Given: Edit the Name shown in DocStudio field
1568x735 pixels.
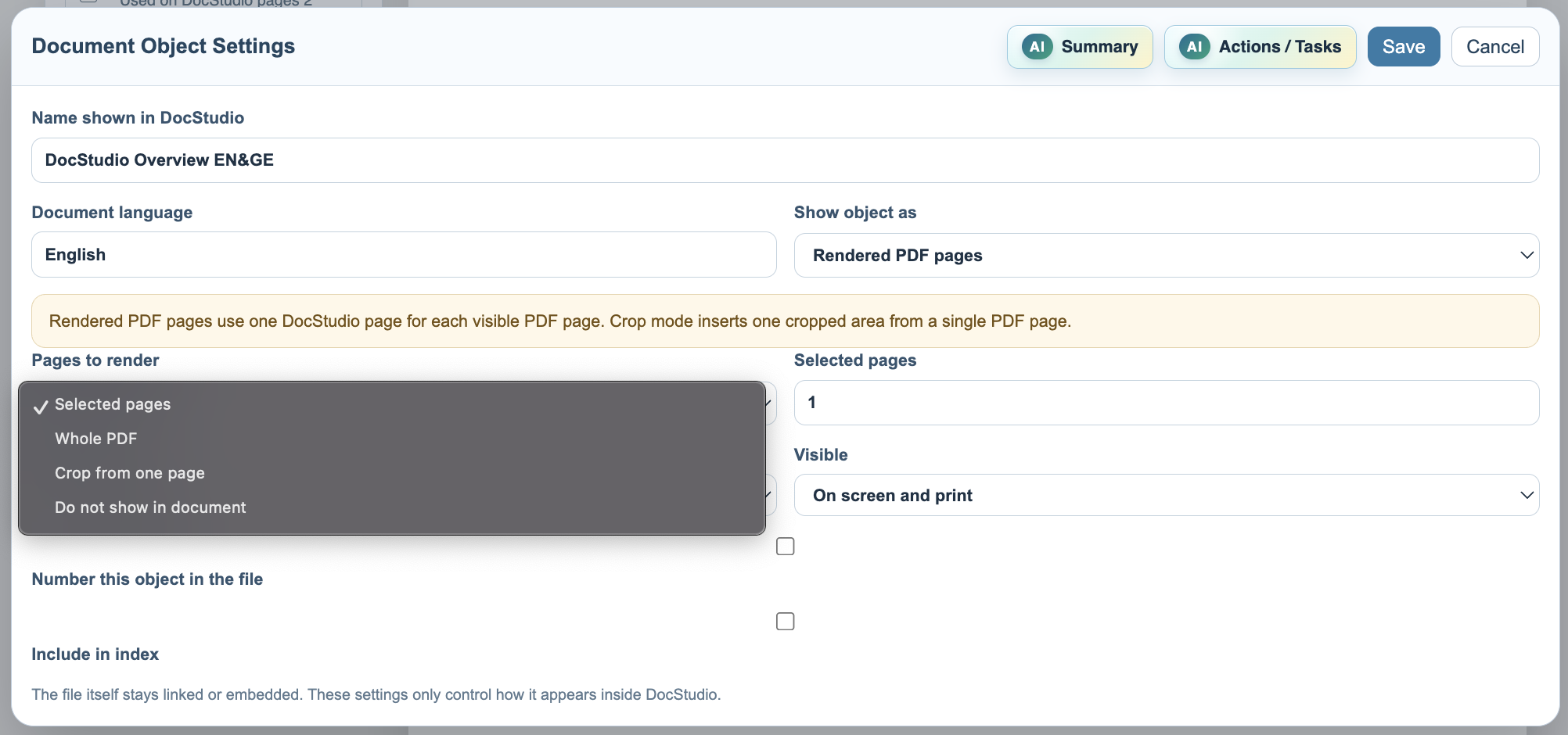Looking at the screenshot, I should click(x=785, y=160).
